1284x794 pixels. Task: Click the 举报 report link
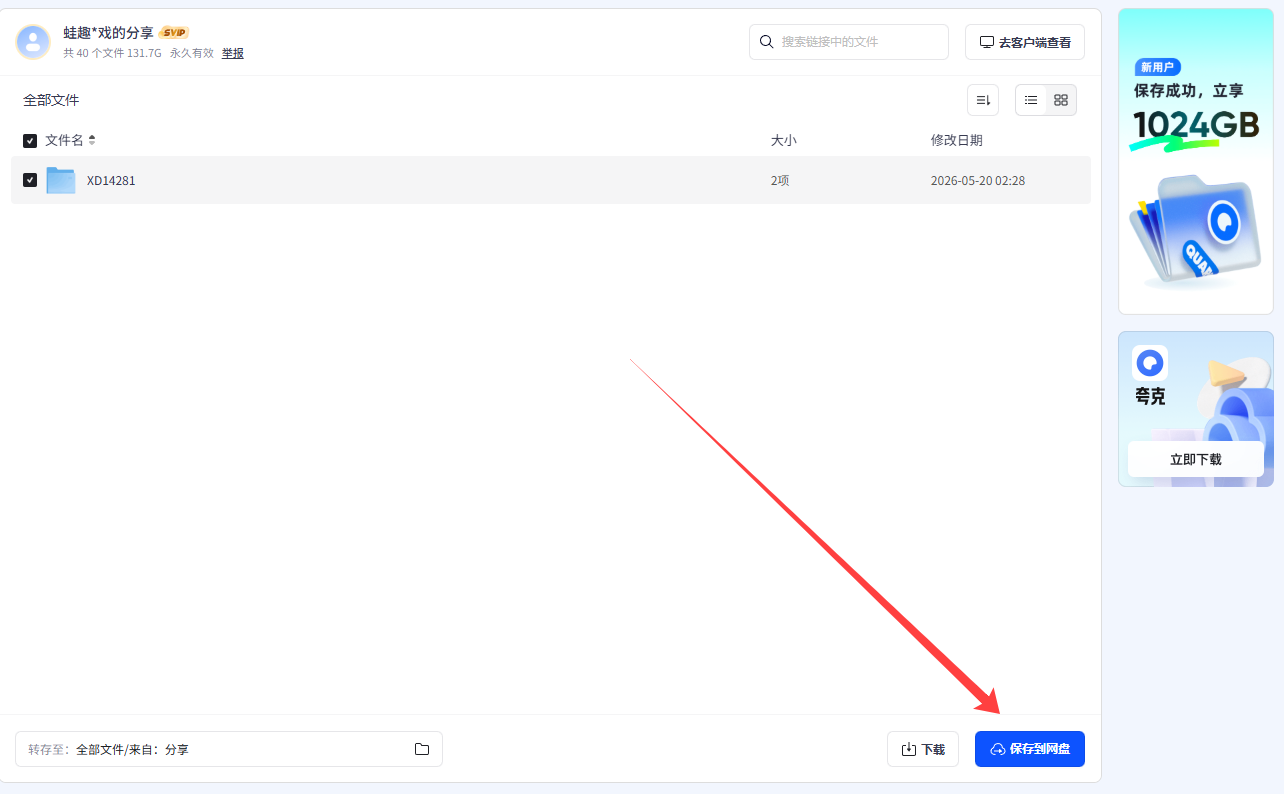click(x=233, y=53)
